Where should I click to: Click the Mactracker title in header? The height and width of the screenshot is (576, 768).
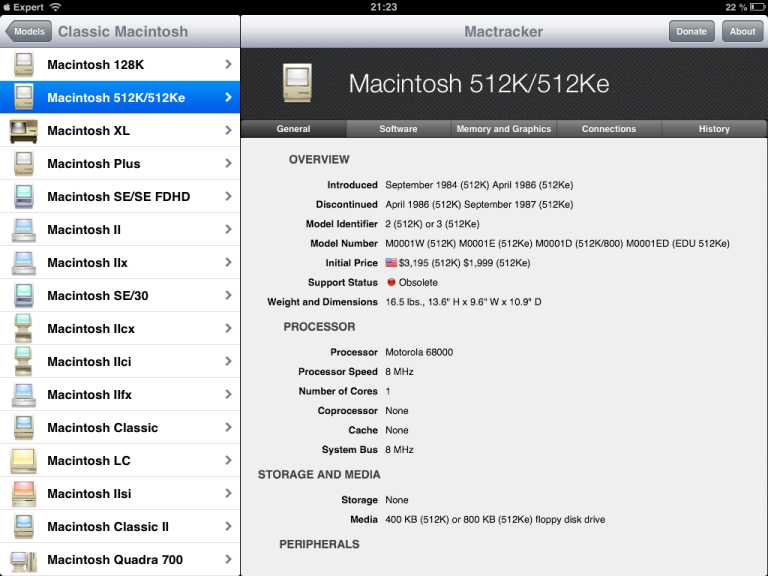point(504,31)
